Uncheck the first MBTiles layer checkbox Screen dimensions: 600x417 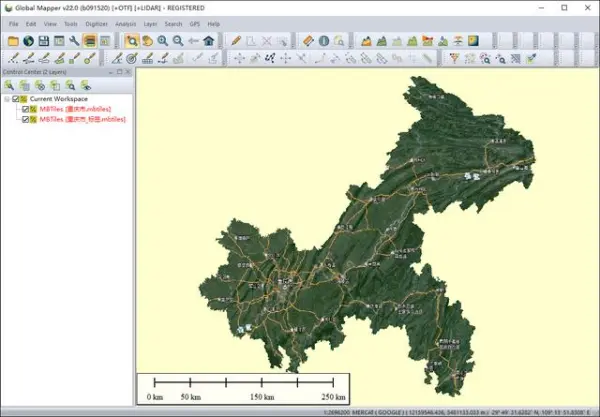26,109
